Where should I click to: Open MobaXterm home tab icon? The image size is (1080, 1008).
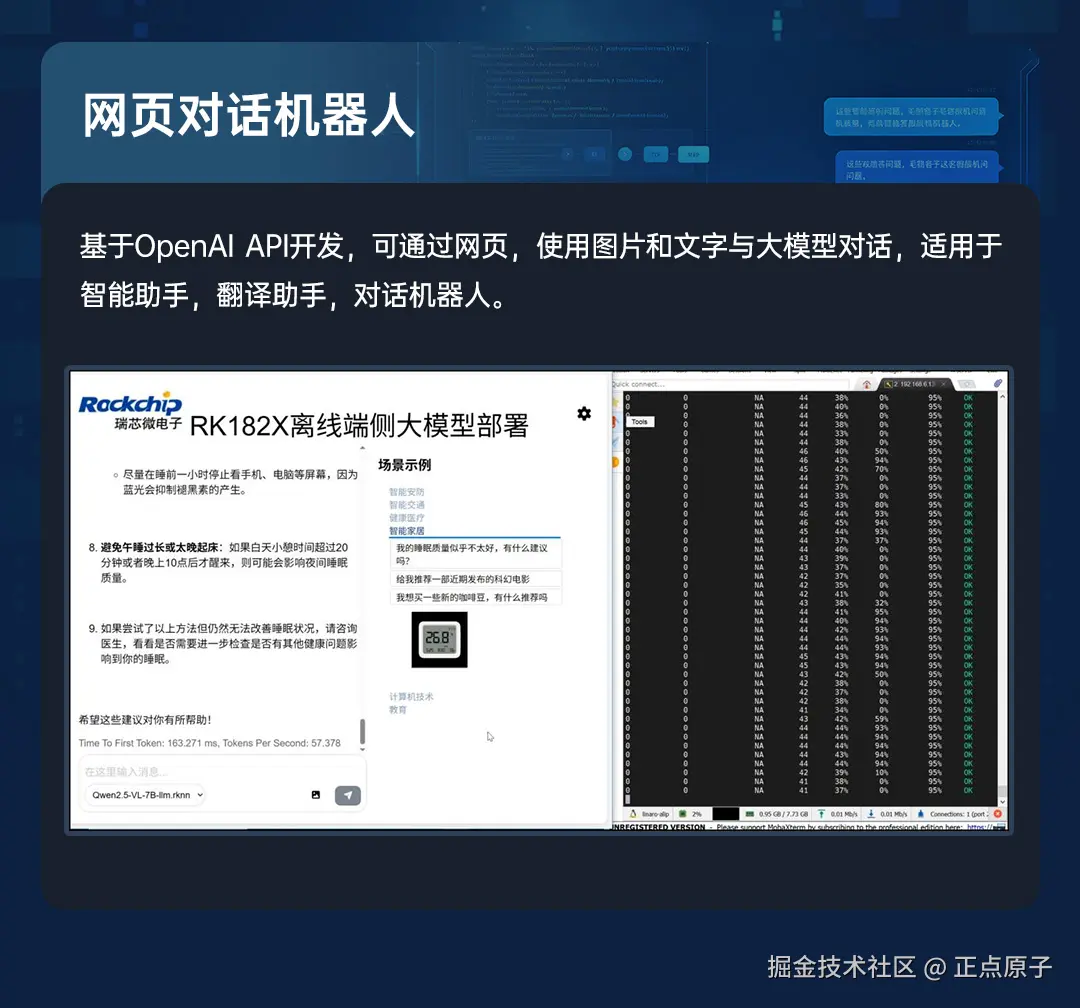[866, 384]
